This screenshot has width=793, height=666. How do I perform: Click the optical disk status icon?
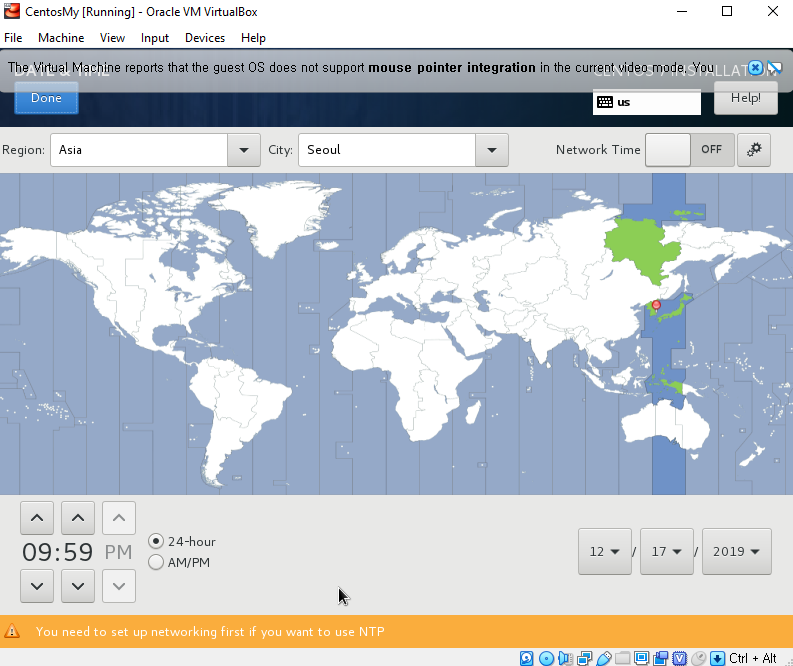[x=546, y=658]
